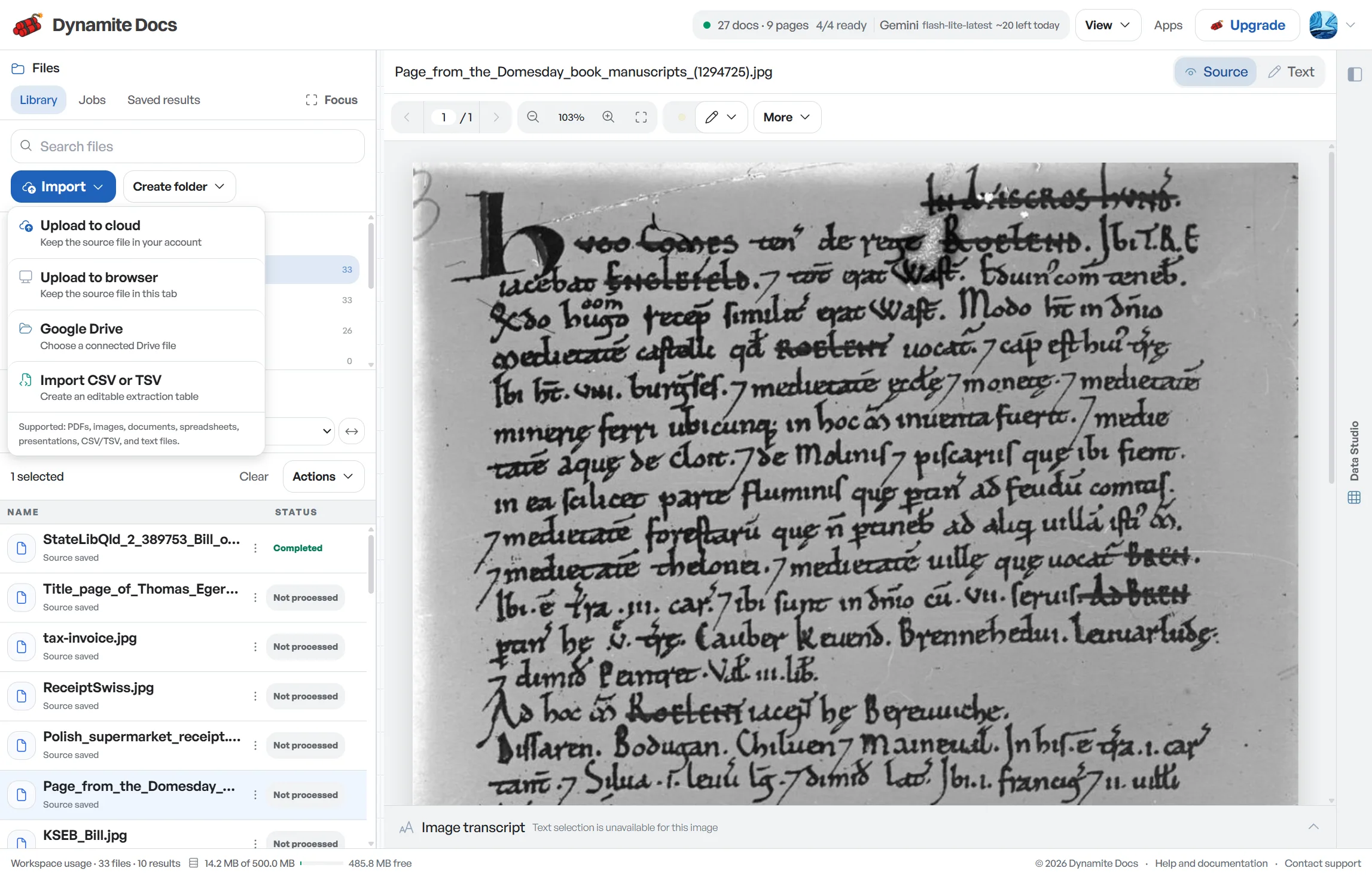The height and width of the screenshot is (877, 1372).
Task: Expand the annotation tool chevron
Action: coord(731,117)
